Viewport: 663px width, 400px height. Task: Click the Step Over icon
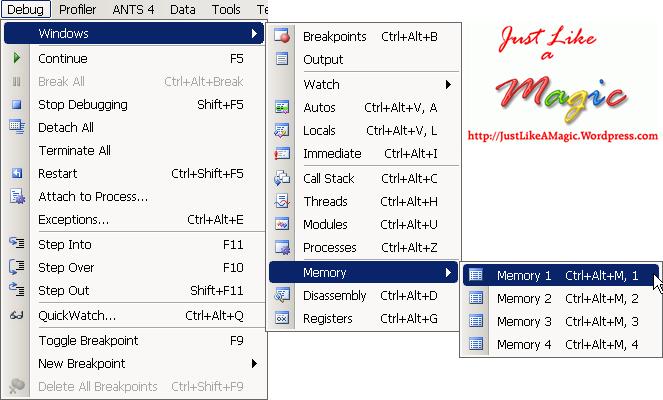[x=16, y=266]
